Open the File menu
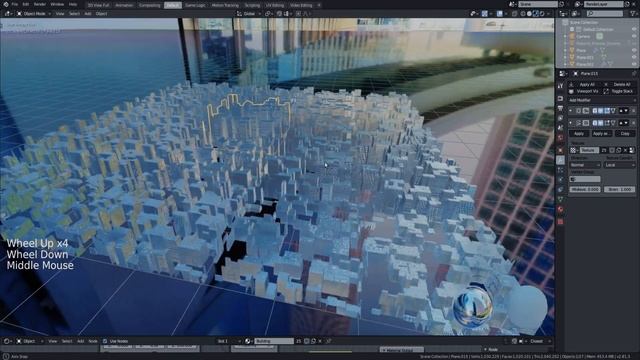 [15, 4]
